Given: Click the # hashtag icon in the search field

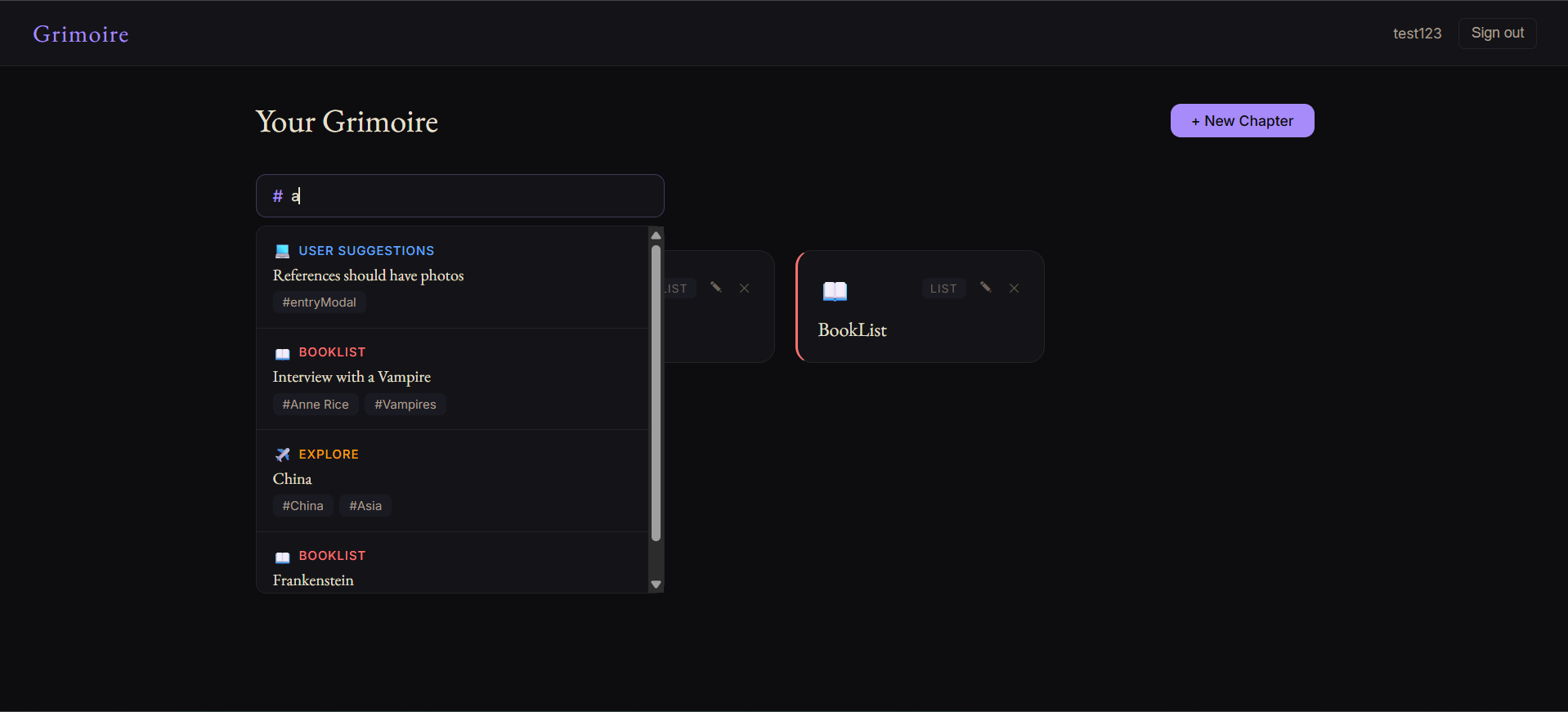Looking at the screenshot, I should 277,195.
